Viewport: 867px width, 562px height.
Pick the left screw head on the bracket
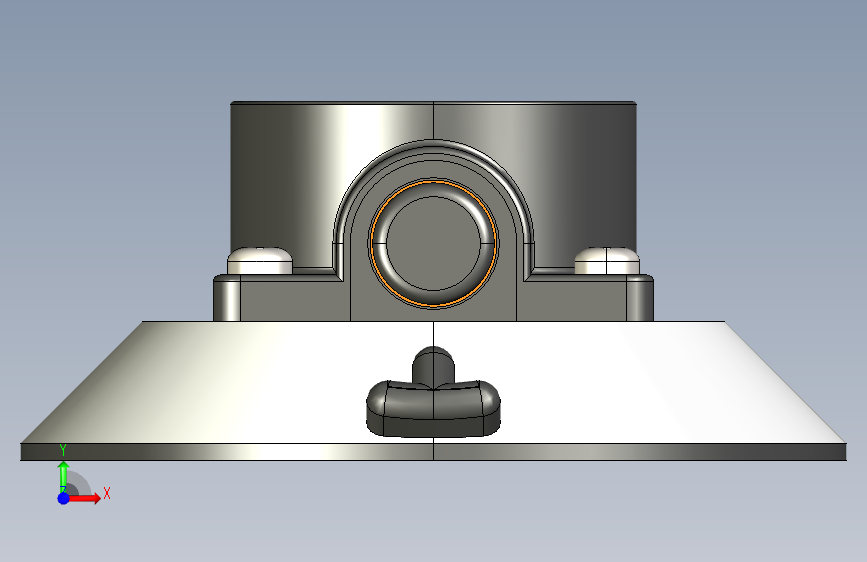coord(260,261)
